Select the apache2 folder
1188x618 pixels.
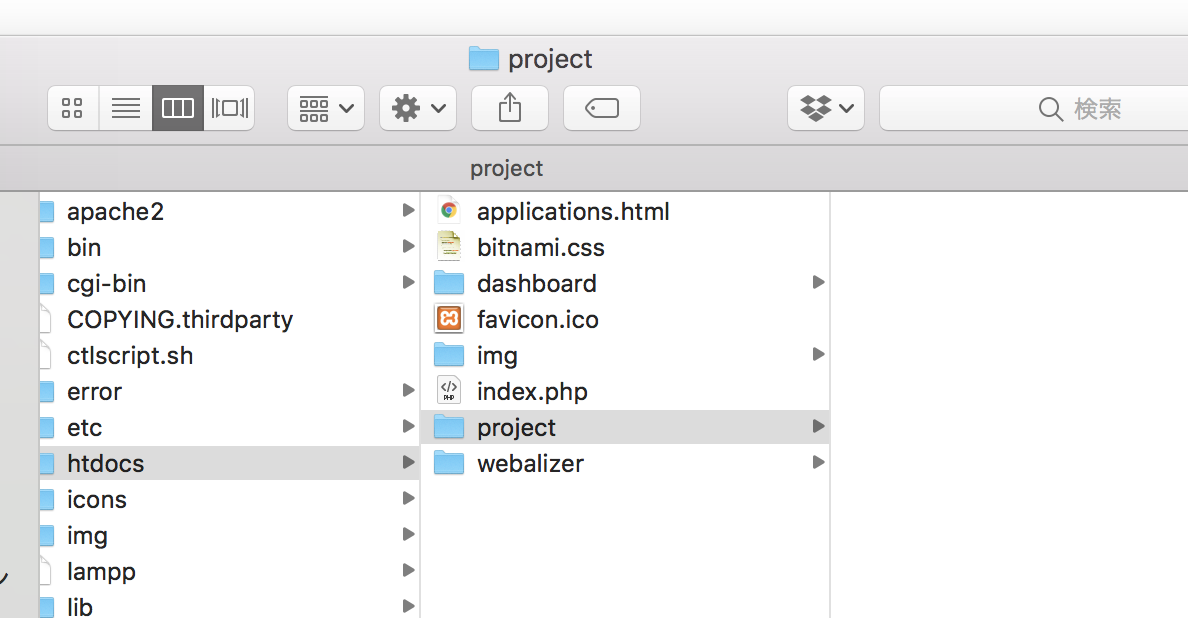(115, 211)
